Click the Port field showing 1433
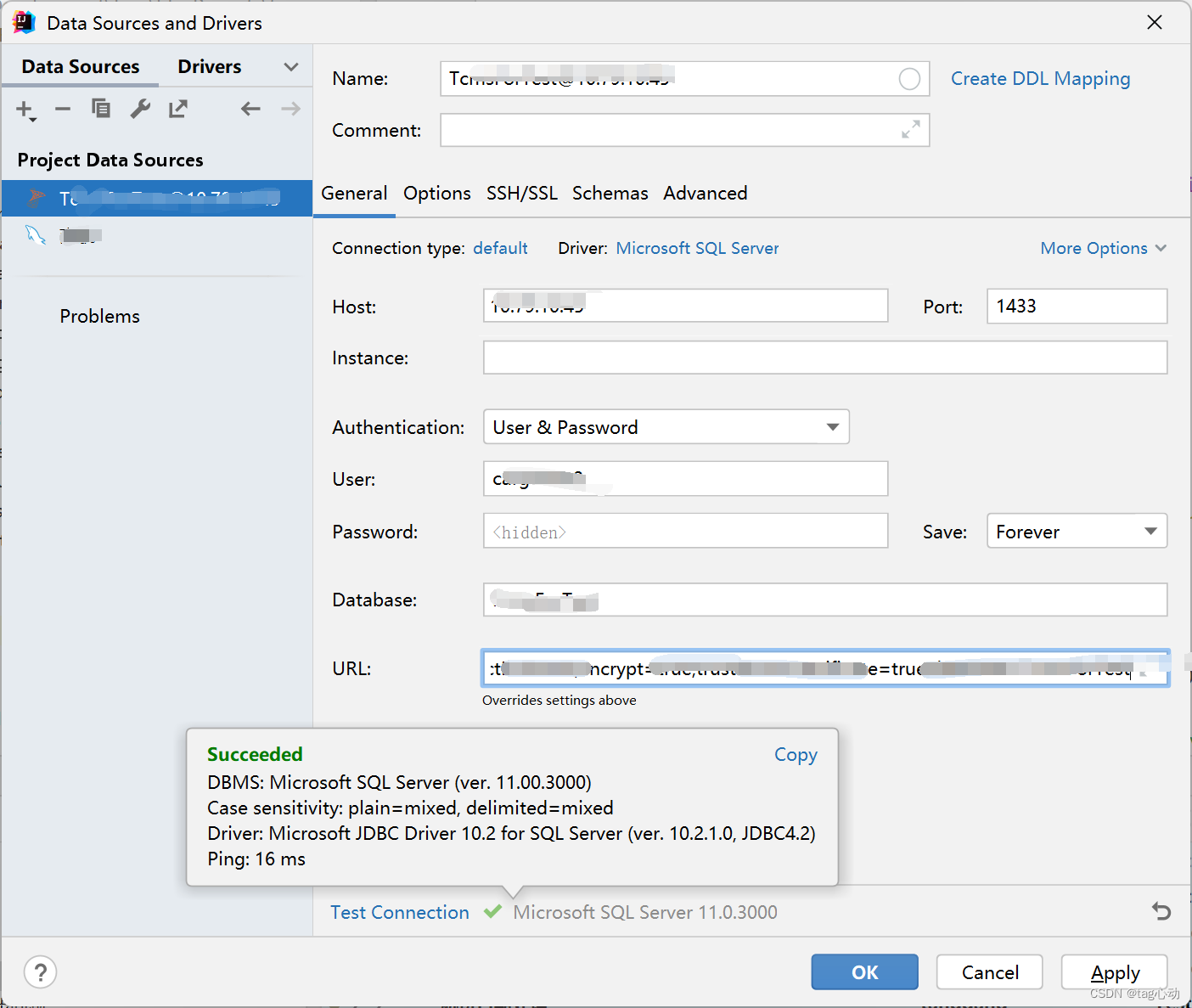The width and height of the screenshot is (1192, 1008). coord(1077,306)
